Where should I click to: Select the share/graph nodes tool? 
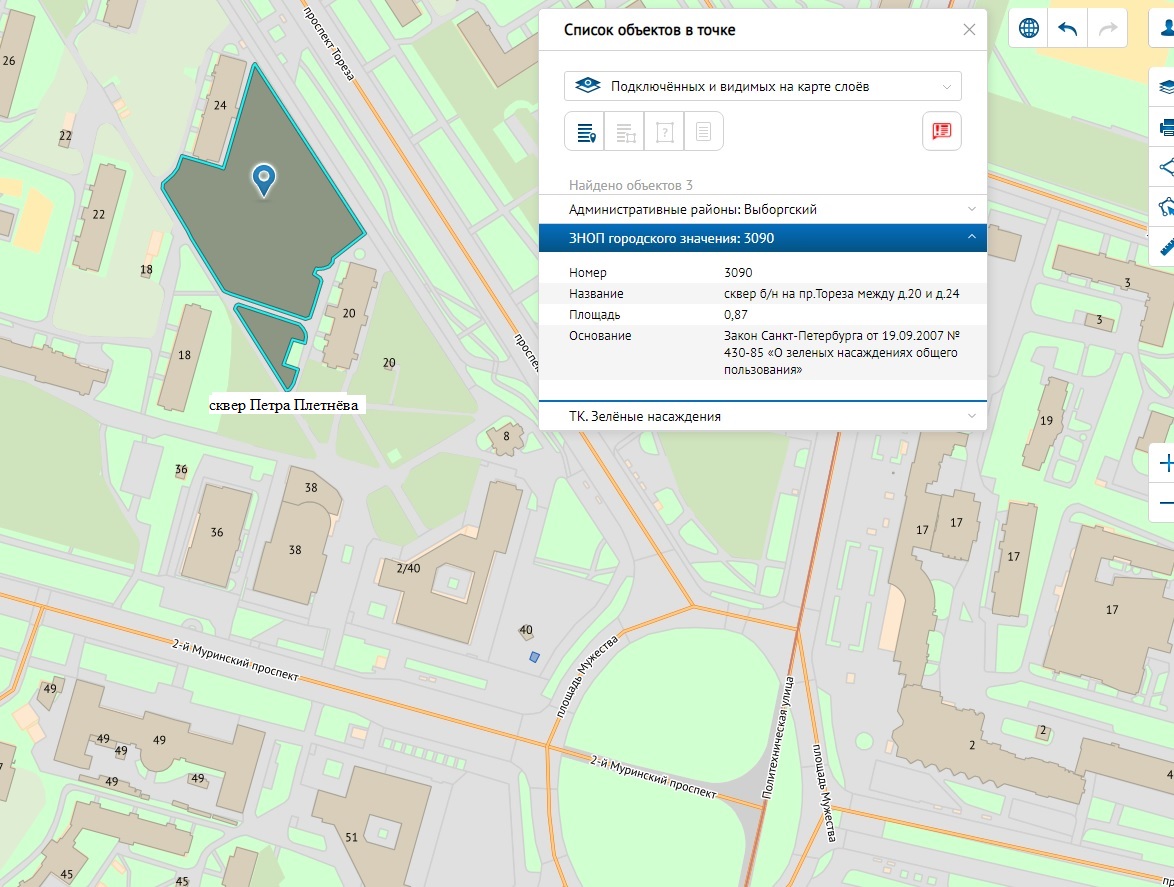(x=1165, y=167)
